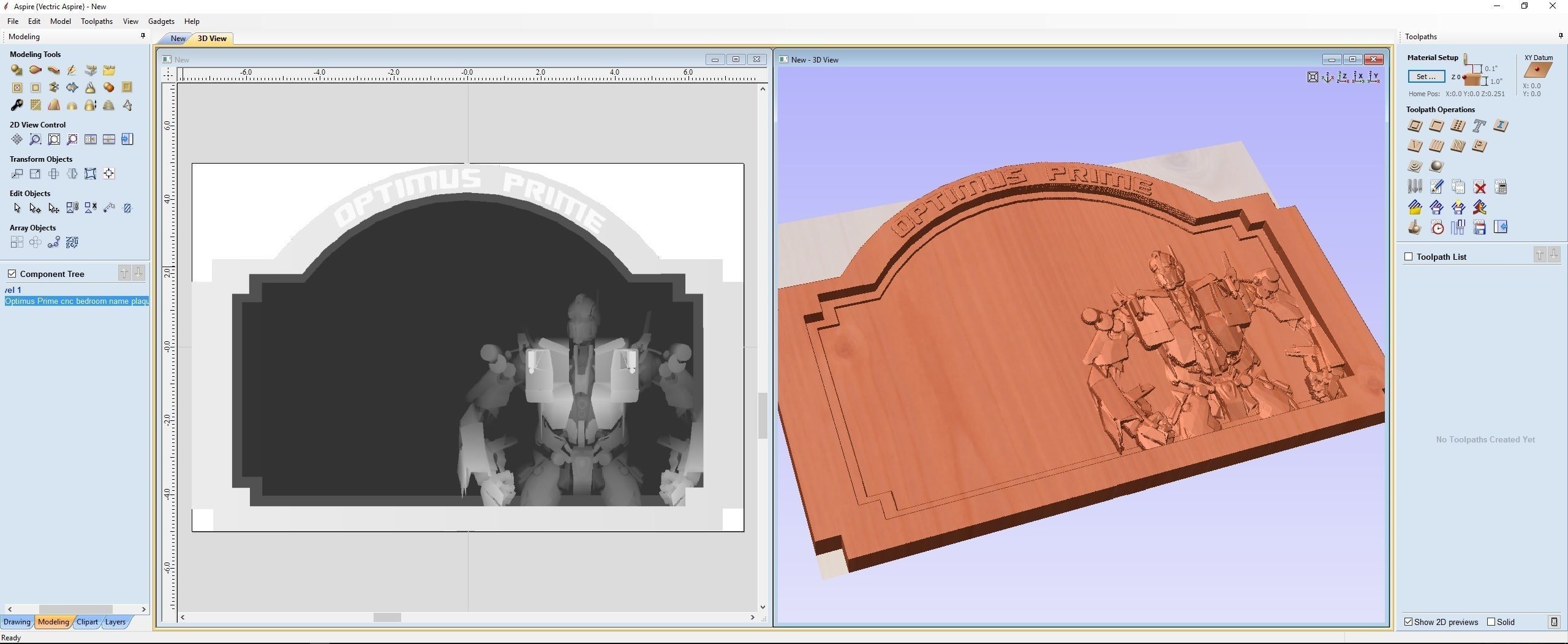The image size is (1568, 644).
Task: Click the Nest parts array icon
Action: pos(72,243)
